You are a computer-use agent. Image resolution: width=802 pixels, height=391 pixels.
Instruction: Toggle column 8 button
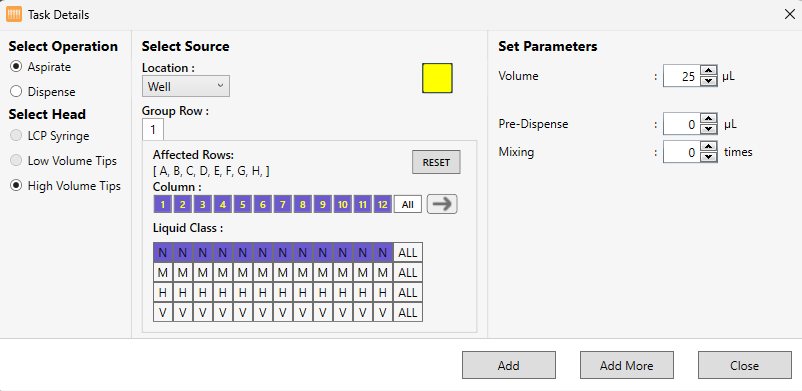click(302, 204)
